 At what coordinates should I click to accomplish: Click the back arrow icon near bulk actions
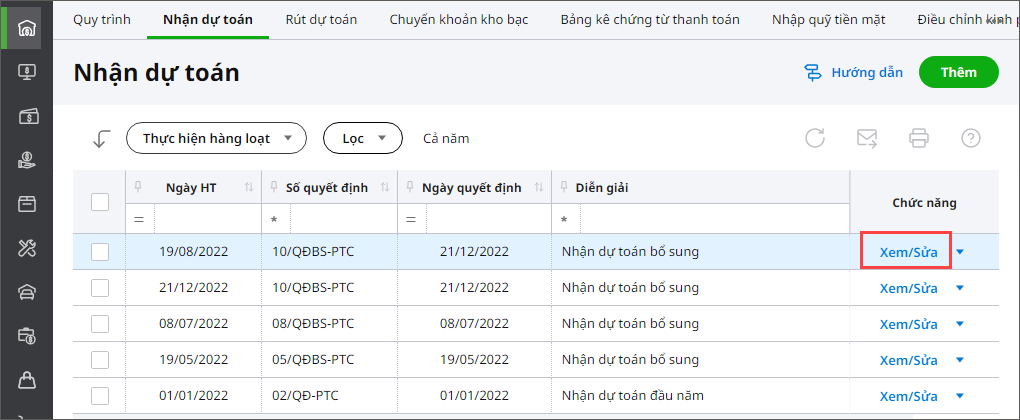[100, 139]
